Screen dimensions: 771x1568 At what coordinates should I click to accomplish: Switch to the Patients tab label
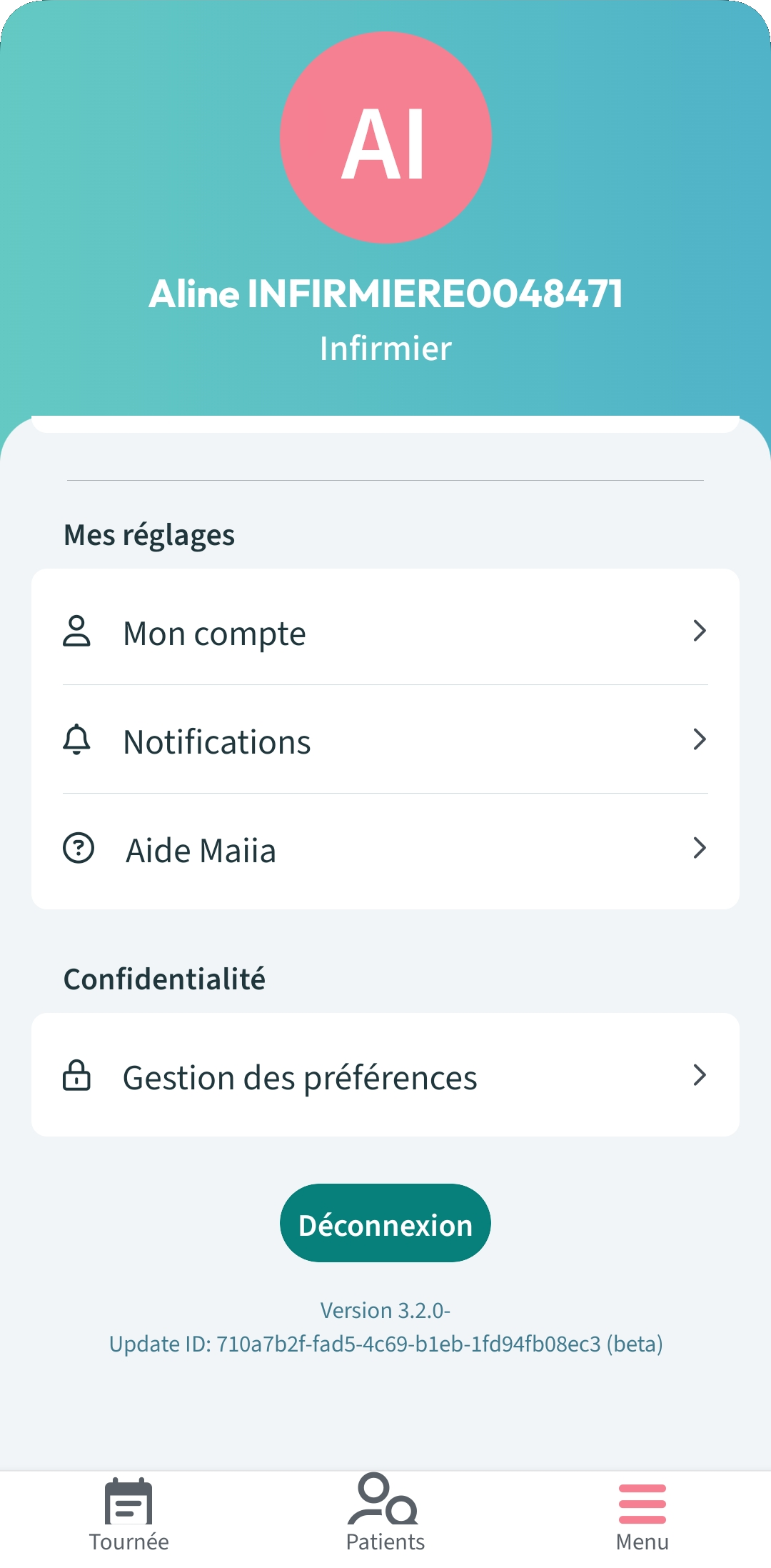[x=385, y=1542]
